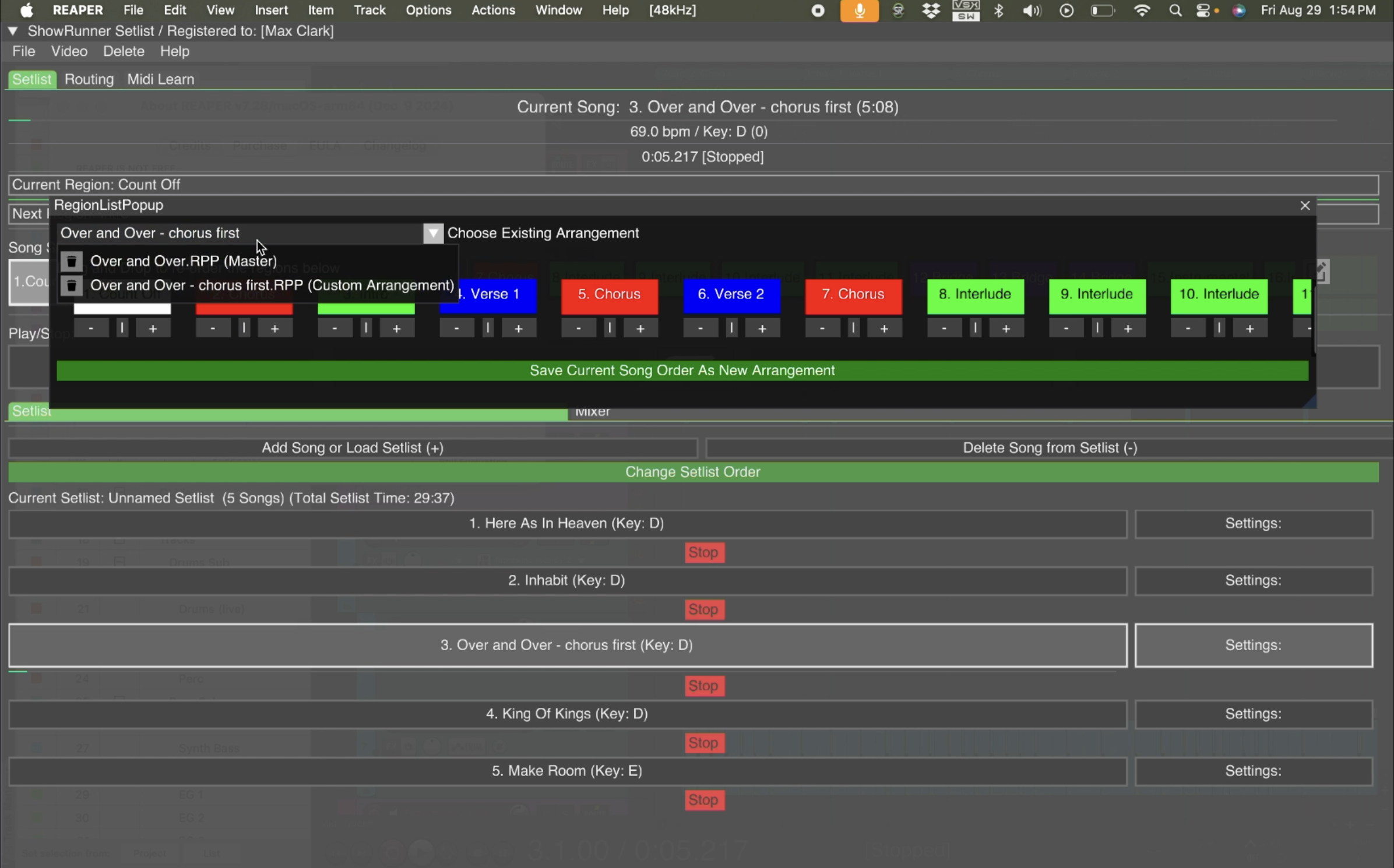The width and height of the screenshot is (1394, 868).
Task: Delete the Custom Arrangement using its trash icon
Action: click(x=71, y=285)
